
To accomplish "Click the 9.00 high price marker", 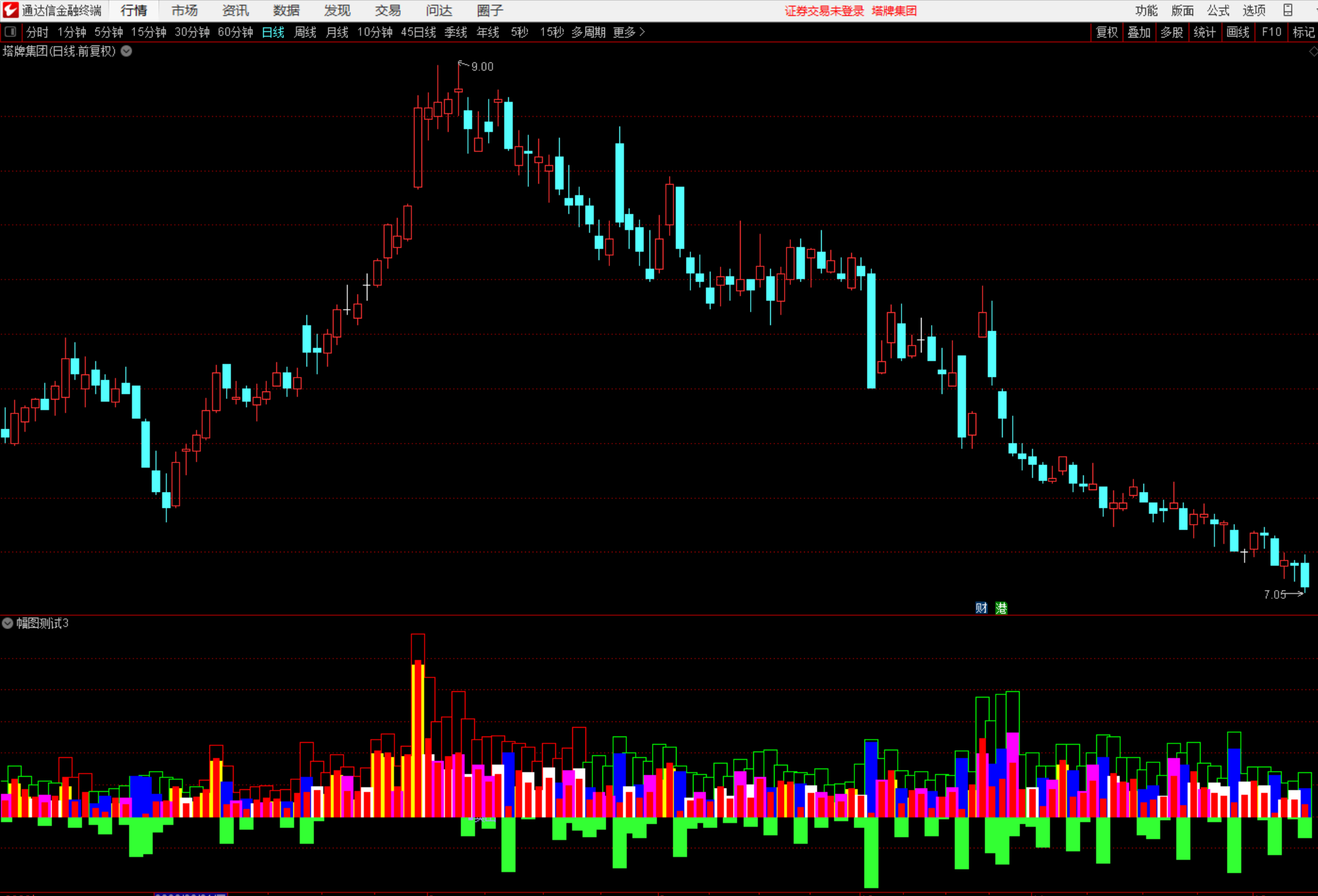I will (482, 67).
